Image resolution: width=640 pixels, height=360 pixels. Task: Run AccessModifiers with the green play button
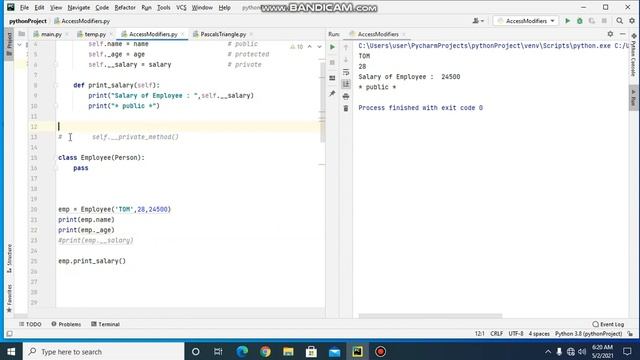[567, 21]
